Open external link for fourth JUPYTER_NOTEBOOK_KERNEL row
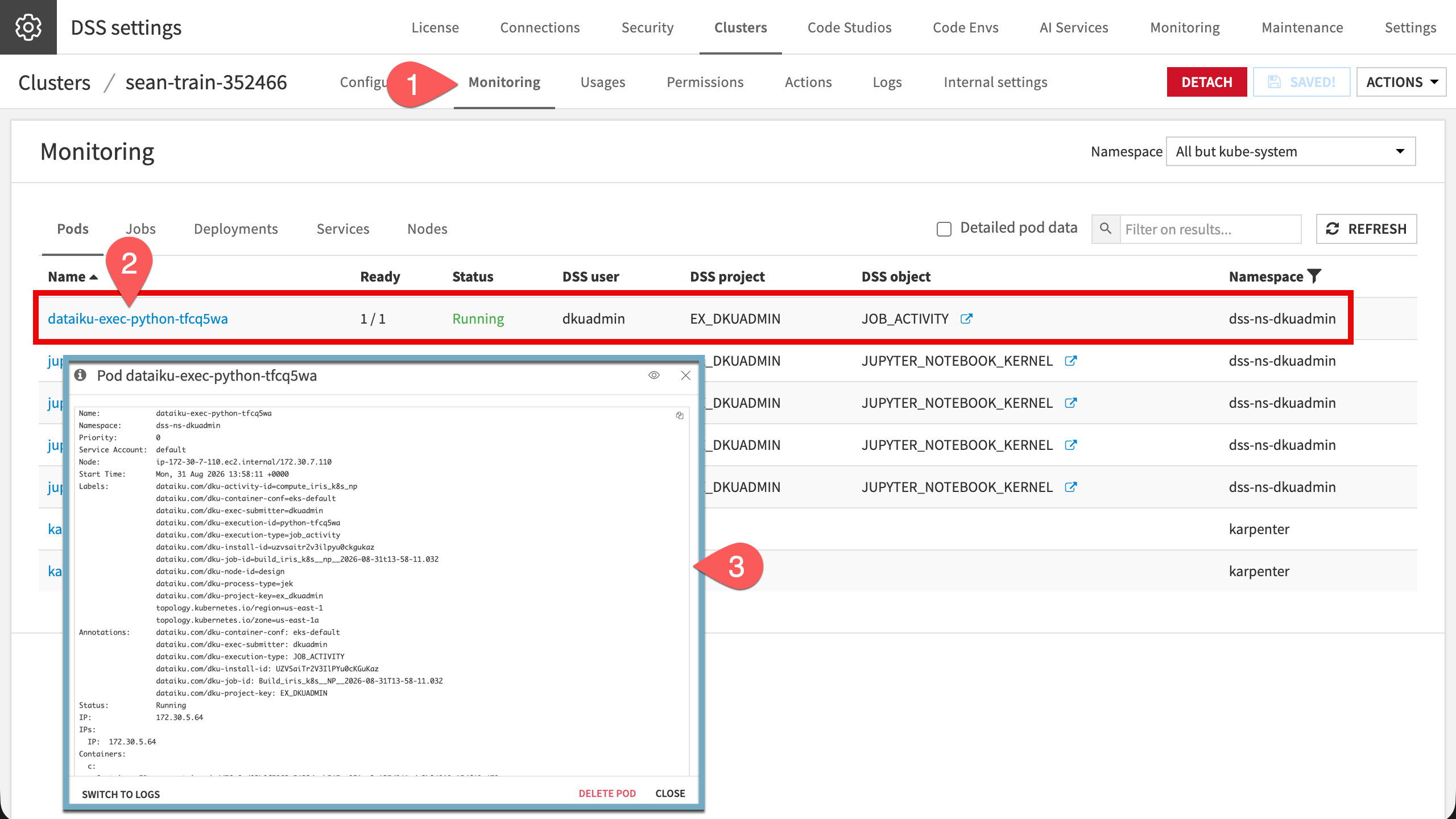Viewport: 1456px width, 819px height. pyautogui.click(x=1071, y=487)
